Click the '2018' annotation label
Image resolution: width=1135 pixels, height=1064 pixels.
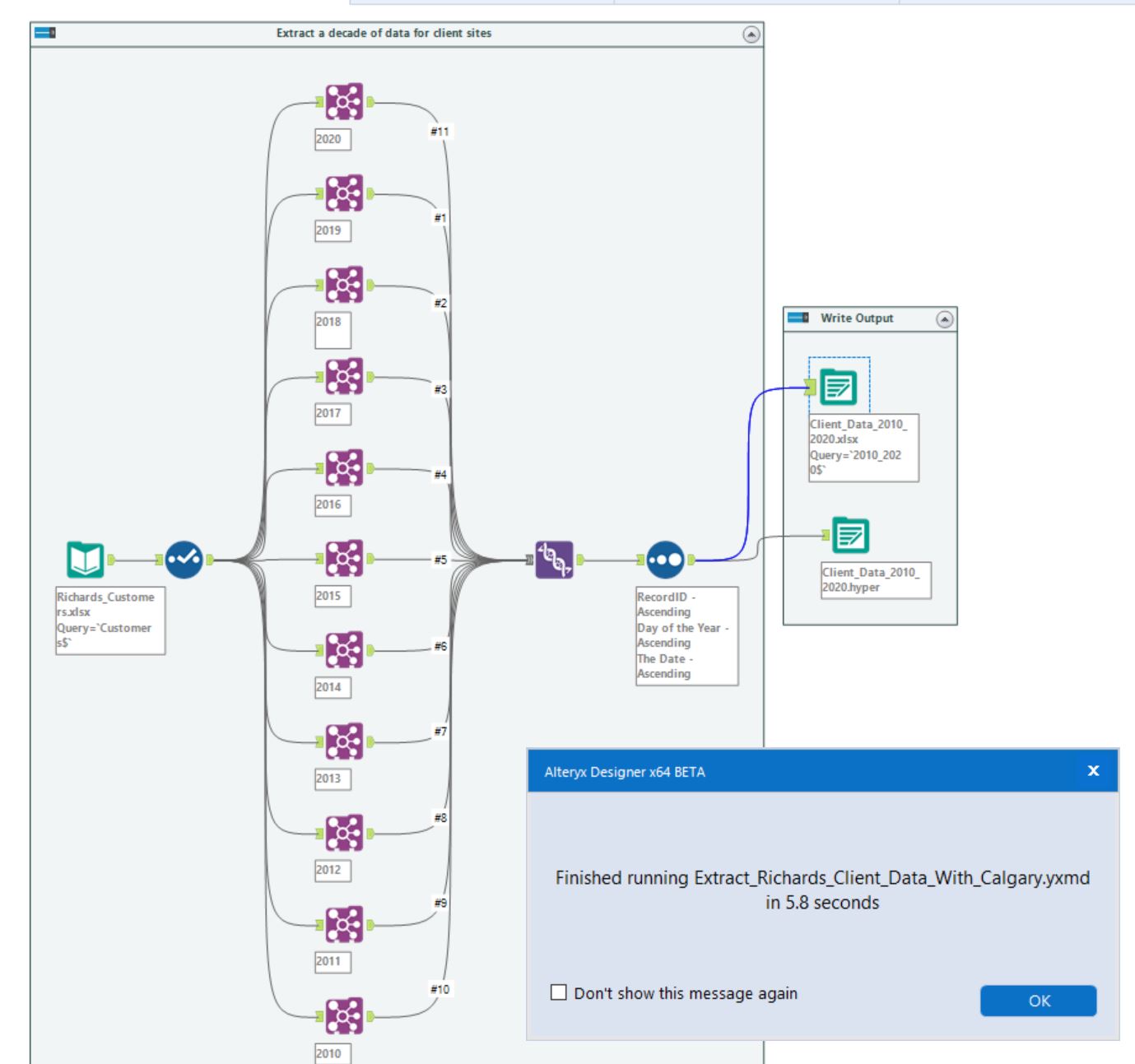(333, 330)
